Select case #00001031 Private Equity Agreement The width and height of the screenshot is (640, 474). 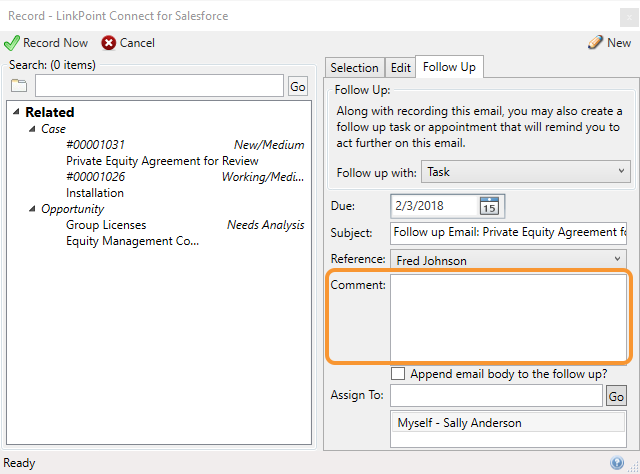point(185,153)
